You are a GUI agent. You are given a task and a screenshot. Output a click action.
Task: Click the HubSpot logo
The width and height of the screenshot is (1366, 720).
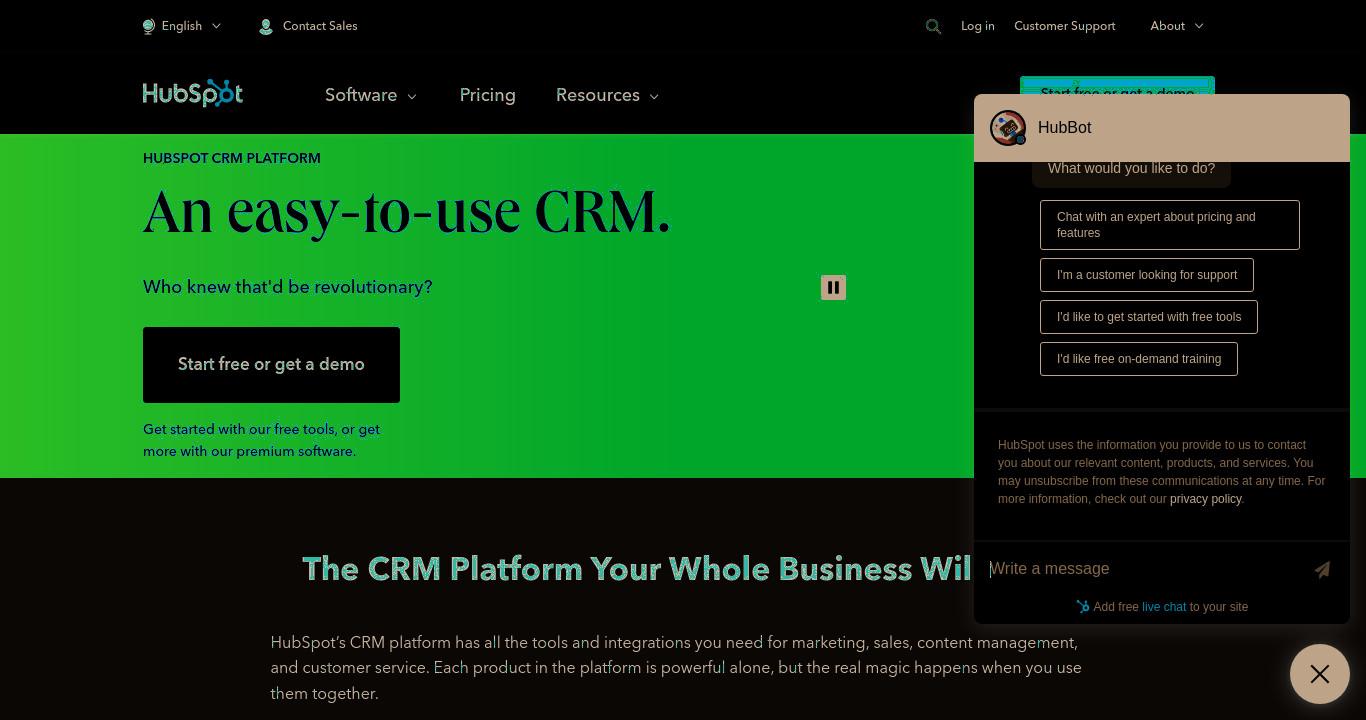point(193,93)
